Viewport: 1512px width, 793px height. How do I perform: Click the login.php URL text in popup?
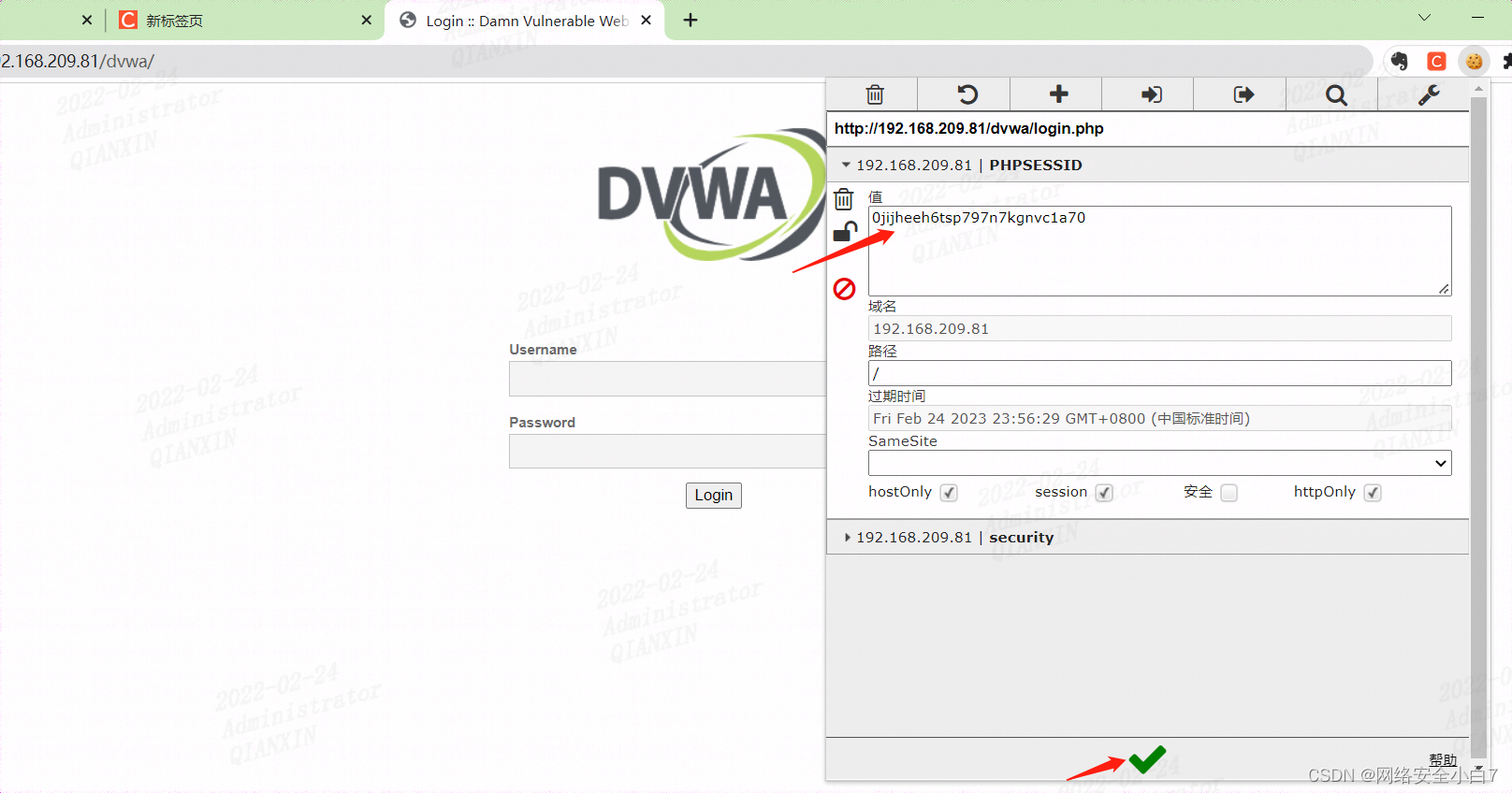(x=969, y=129)
